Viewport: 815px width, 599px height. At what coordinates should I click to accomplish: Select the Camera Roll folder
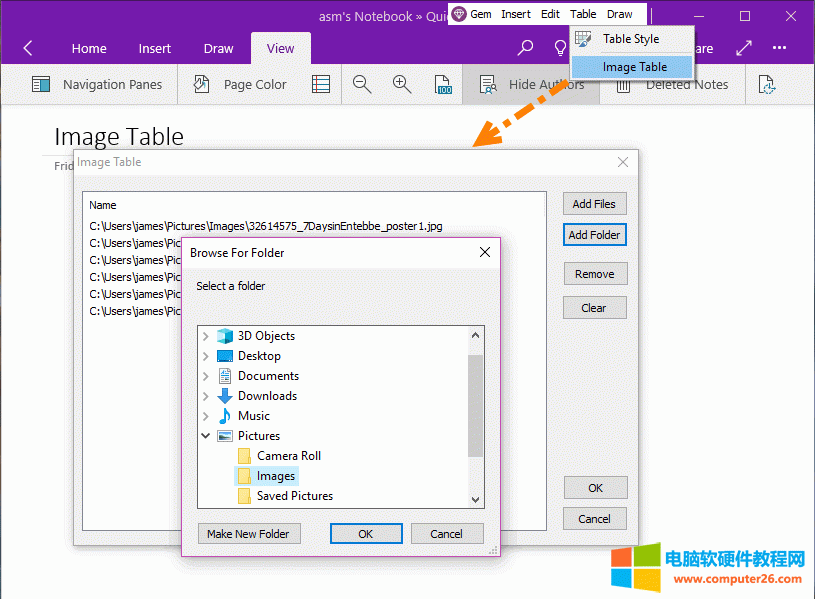coord(288,456)
